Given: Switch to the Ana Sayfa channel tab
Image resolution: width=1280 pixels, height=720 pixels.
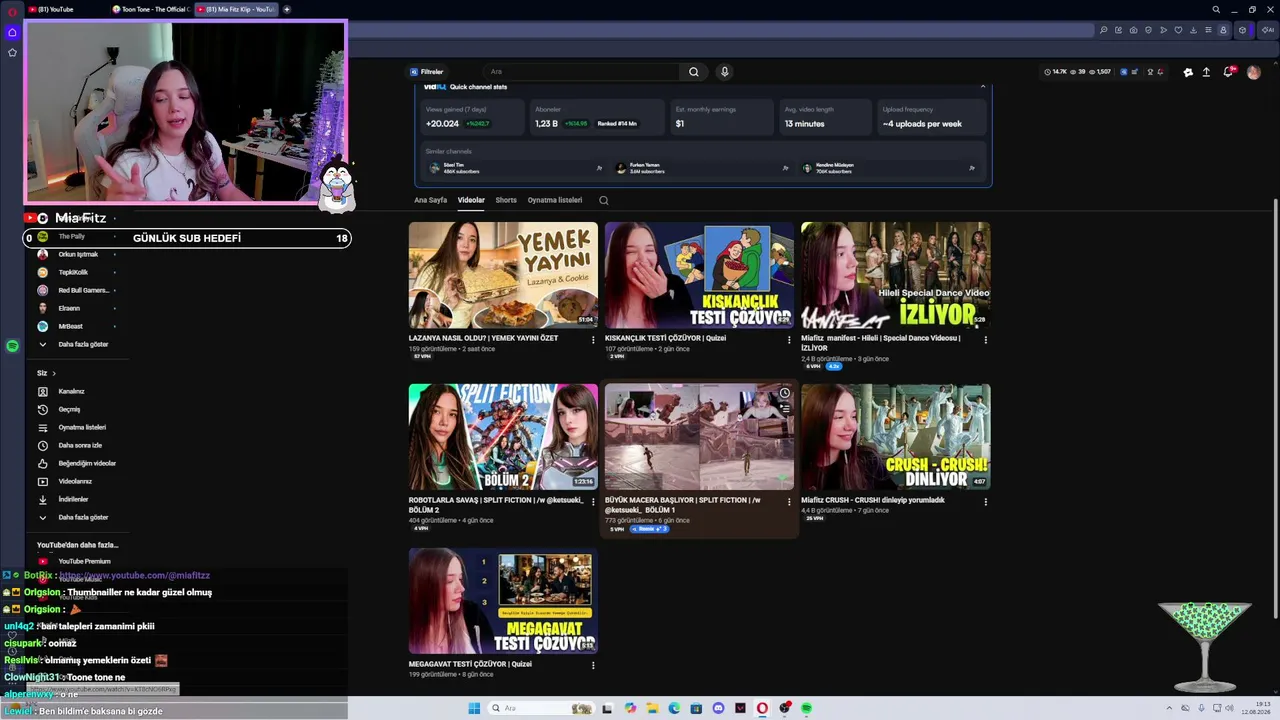Looking at the screenshot, I should coord(431,200).
